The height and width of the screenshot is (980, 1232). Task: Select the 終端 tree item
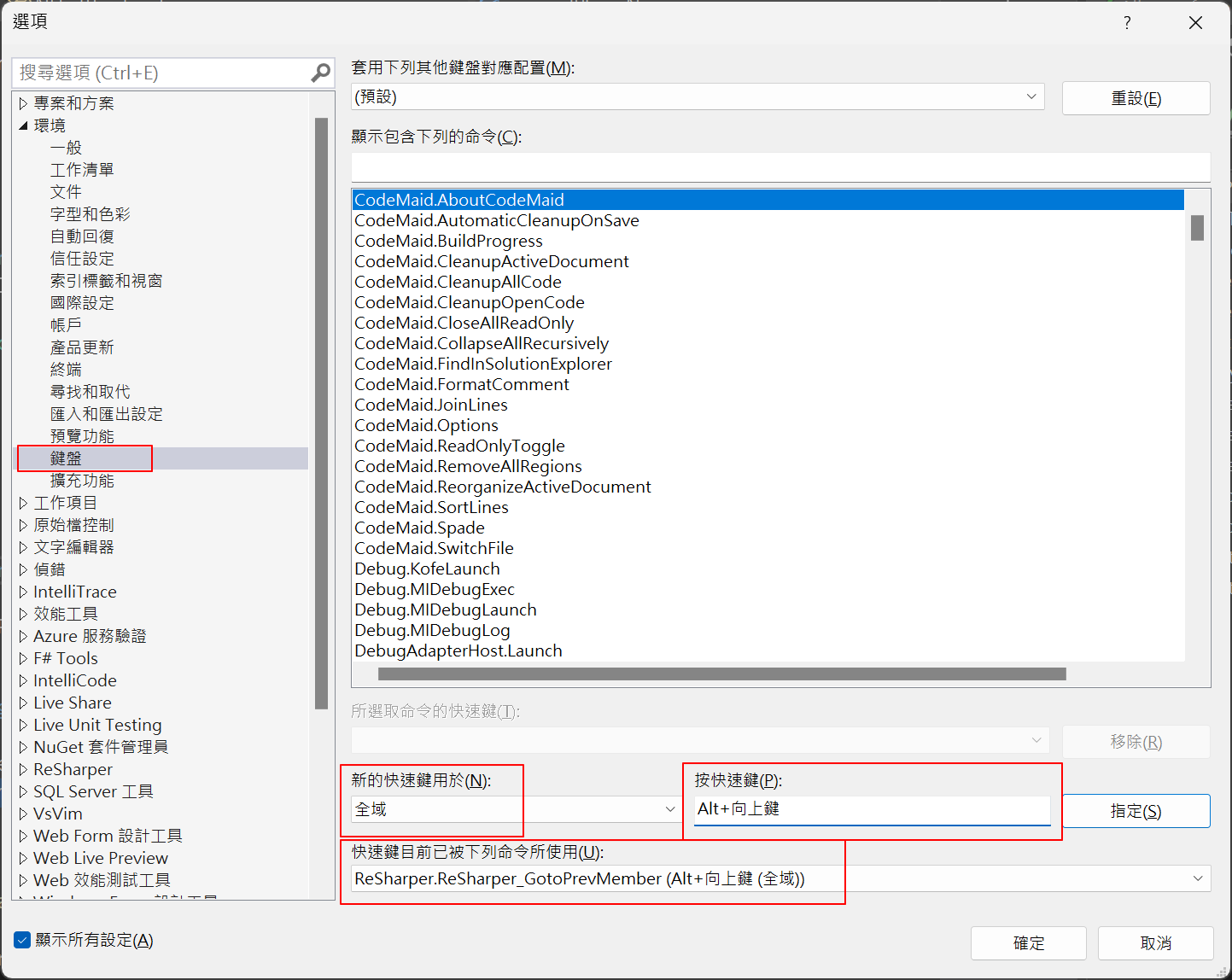pyautogui.click(x=66, y=370)
